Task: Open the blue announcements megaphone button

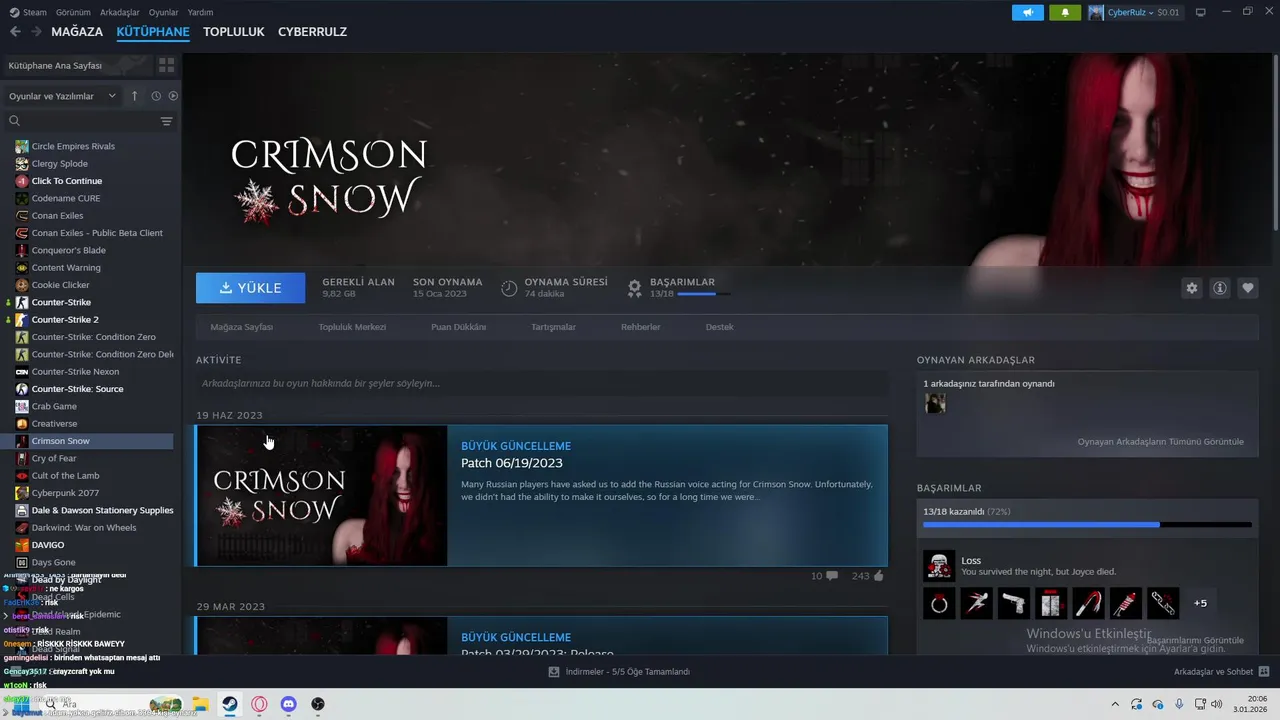Action: tap(1027, 12)
